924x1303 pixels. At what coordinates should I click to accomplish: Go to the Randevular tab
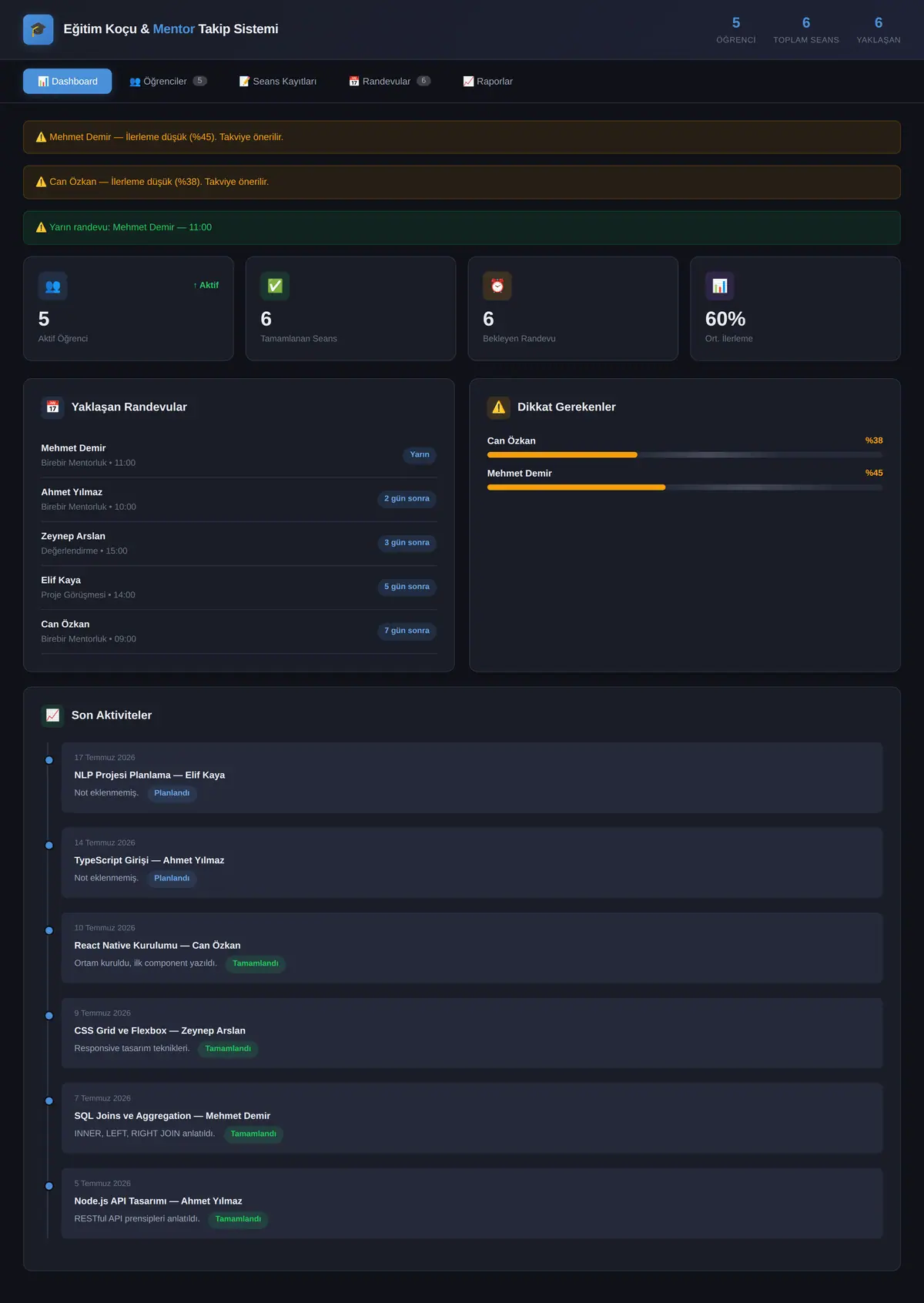390,82
